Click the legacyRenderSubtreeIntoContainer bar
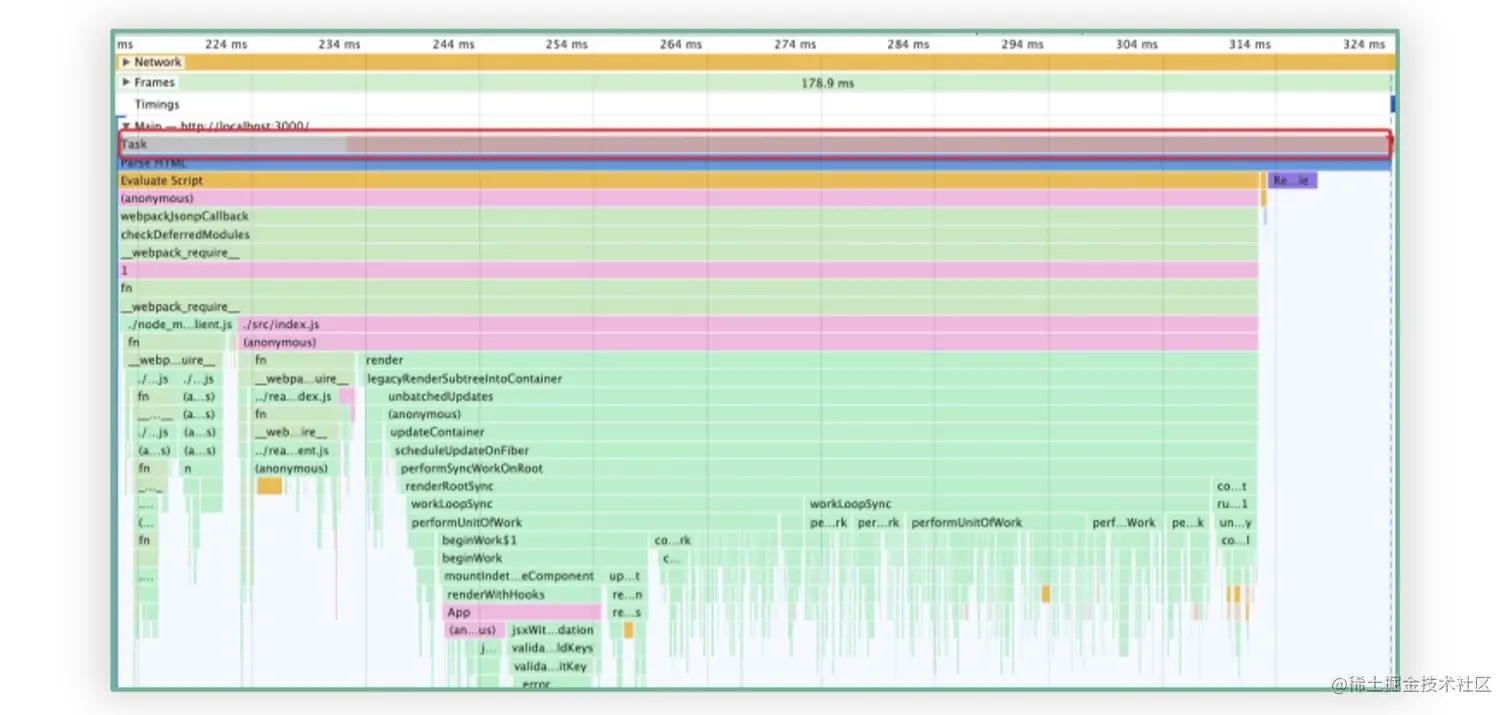The height and width of the screenshot is (715, 1512). coord(811,379)
